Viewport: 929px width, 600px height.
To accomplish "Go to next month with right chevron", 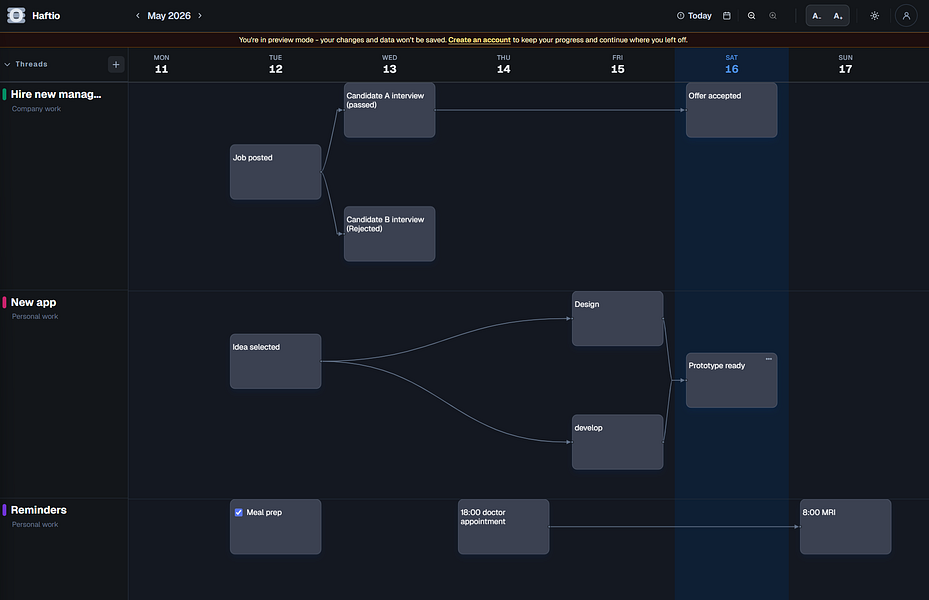I will coord(200,16).
